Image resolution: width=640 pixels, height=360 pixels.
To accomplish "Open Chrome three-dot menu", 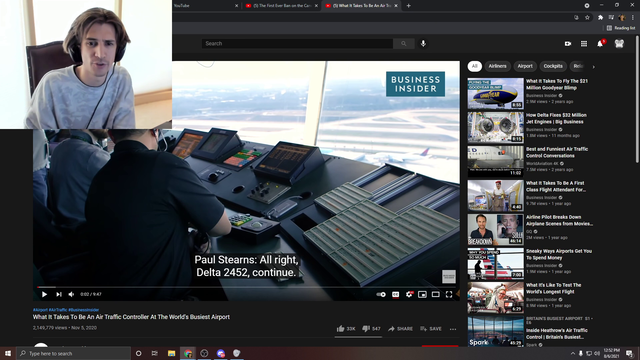I will (x=633, y=18).
